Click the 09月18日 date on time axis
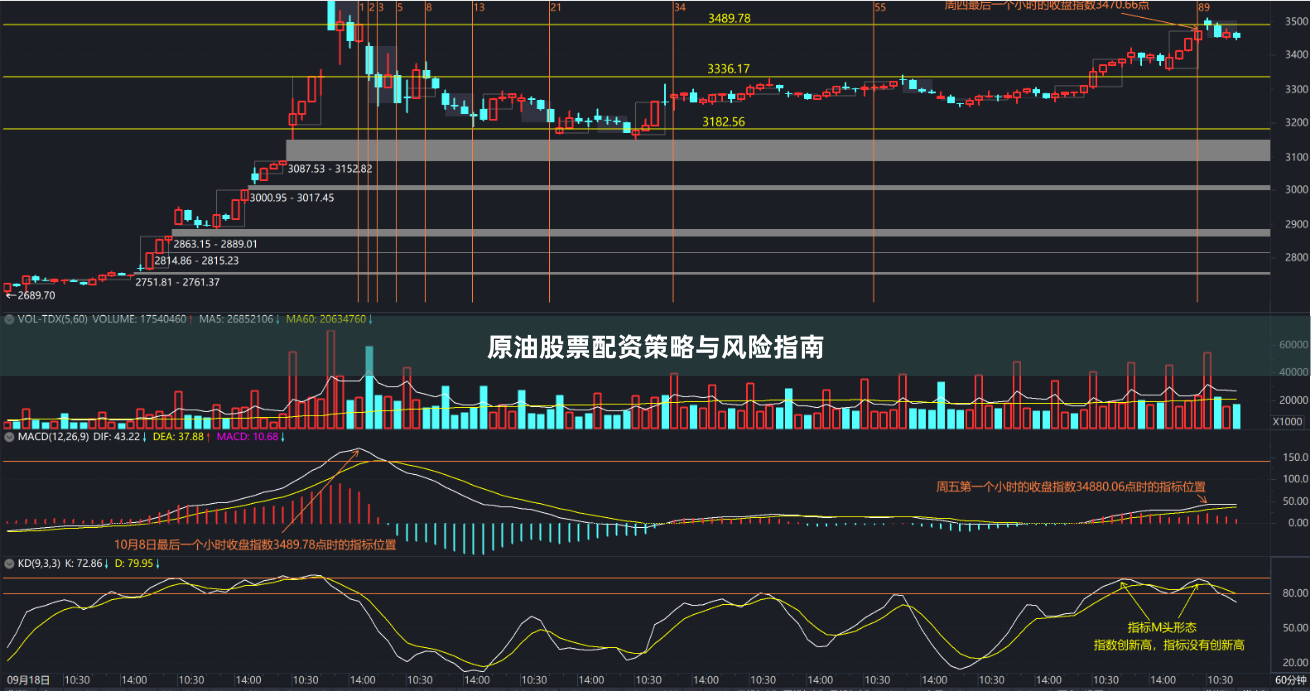1311x692 pixels. [27, 680]
